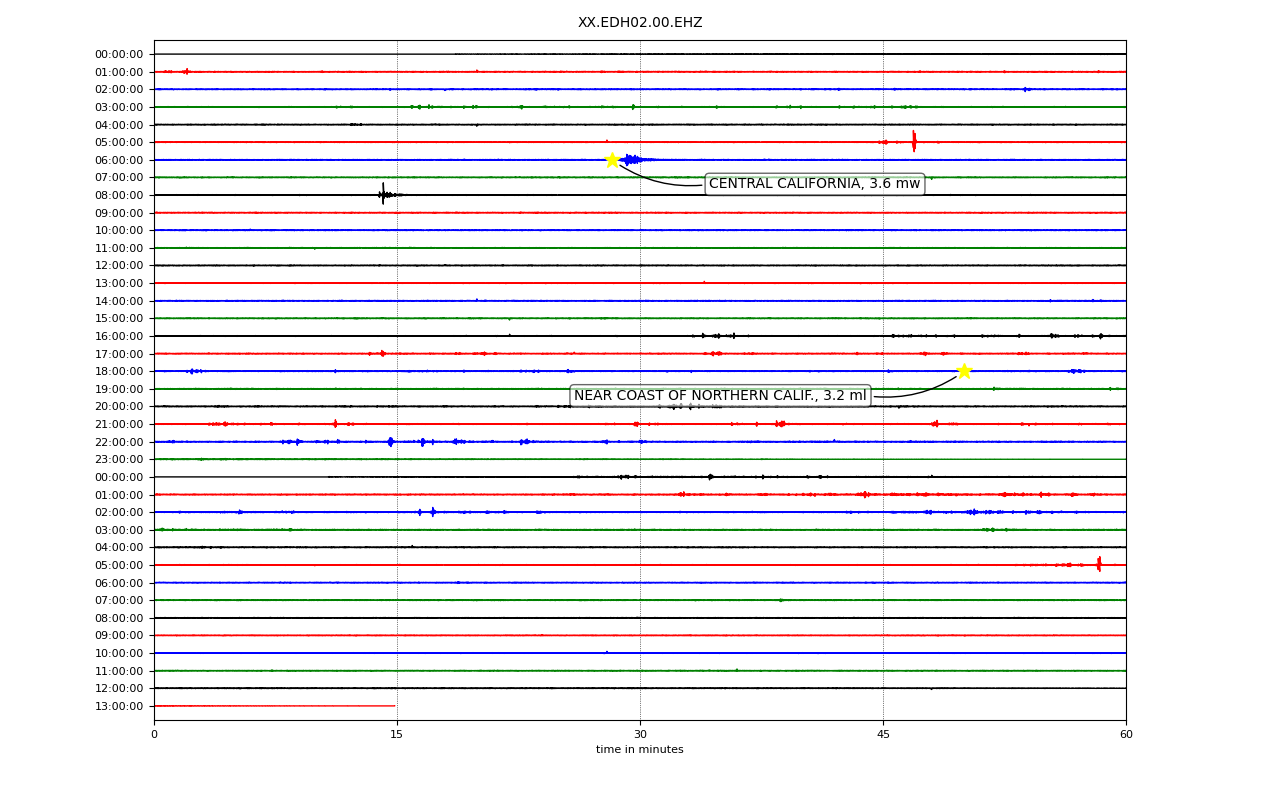The width and height of the screenshot is (1280, 800).
Task: Click the plot title XX.EDH02.00.EHZ
Action: point(640,22)
